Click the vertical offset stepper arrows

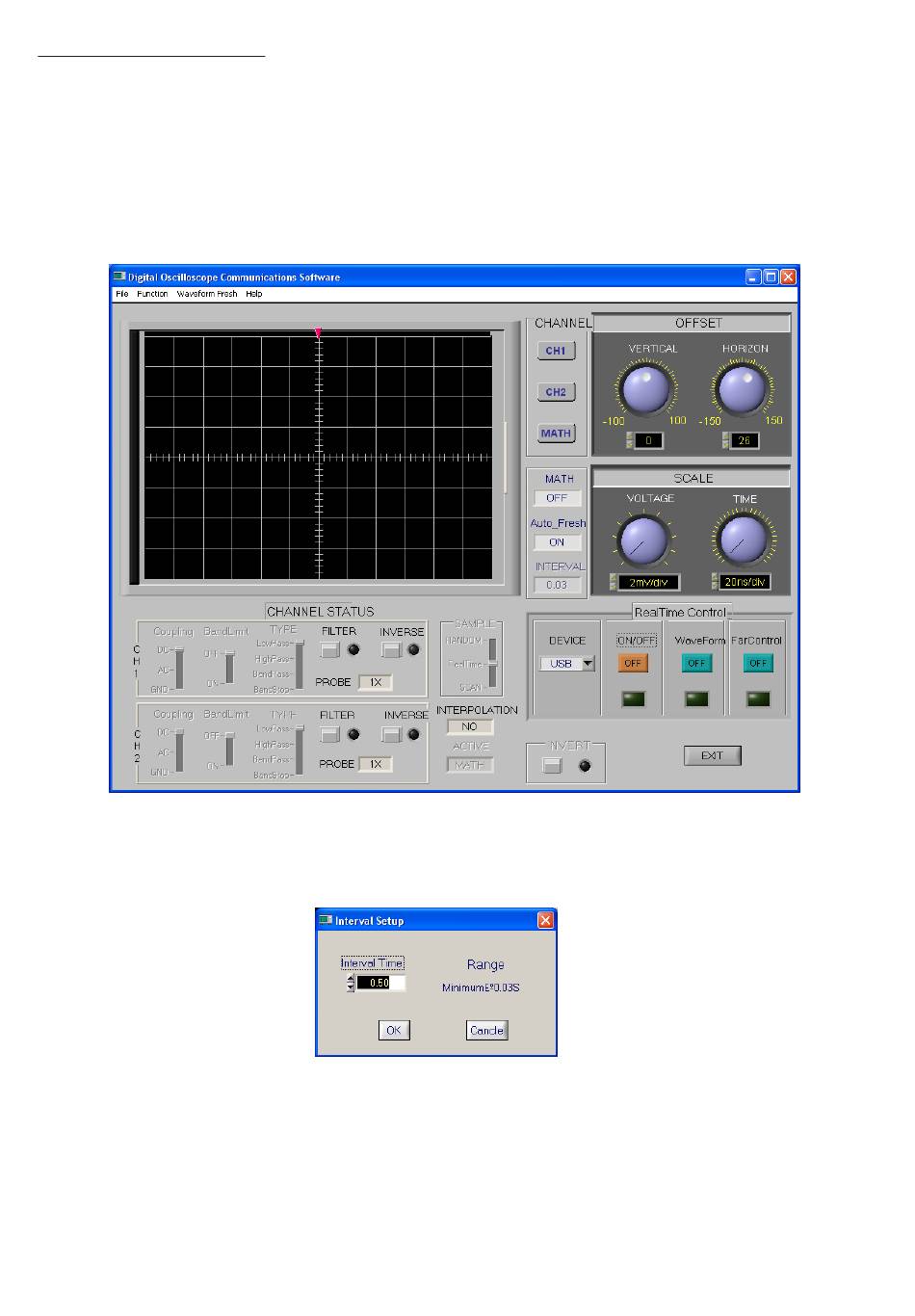coord(630,441)
